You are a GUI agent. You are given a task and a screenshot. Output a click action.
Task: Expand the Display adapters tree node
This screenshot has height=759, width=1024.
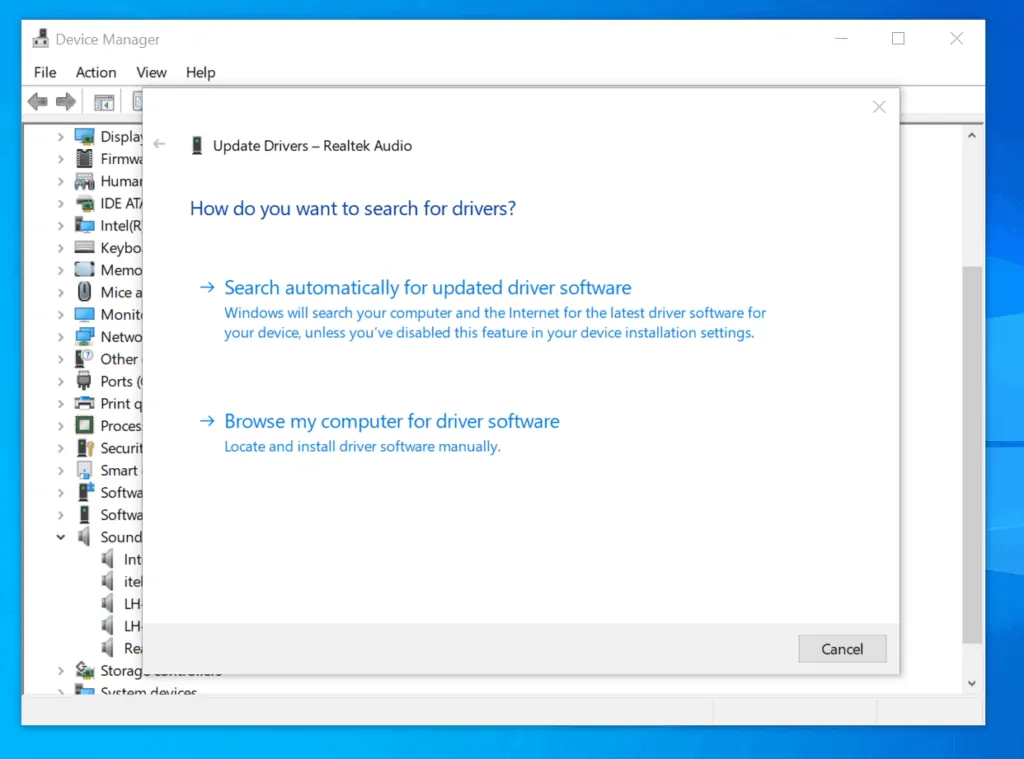61,136
